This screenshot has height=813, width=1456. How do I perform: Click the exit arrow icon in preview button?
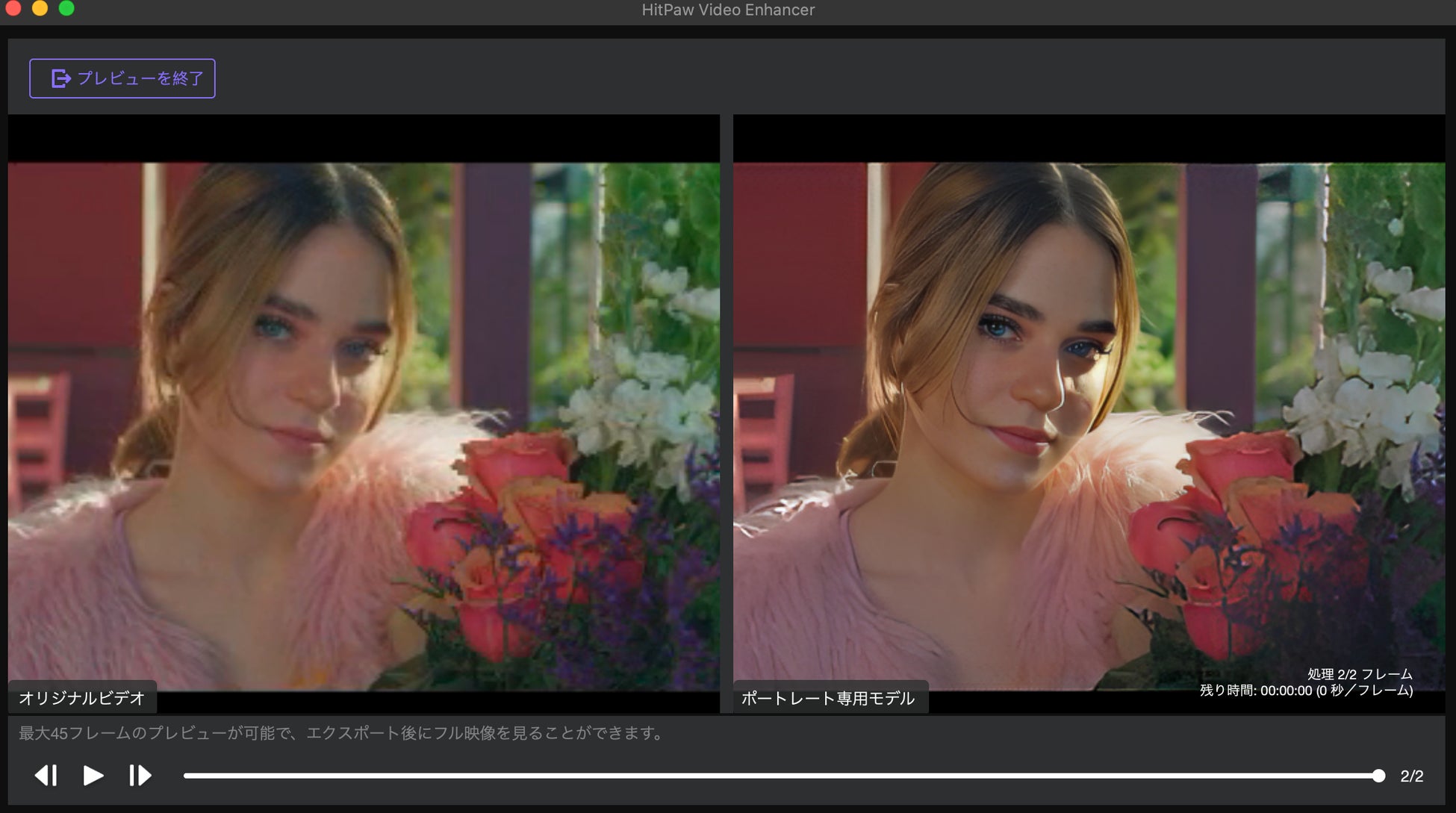60,78
